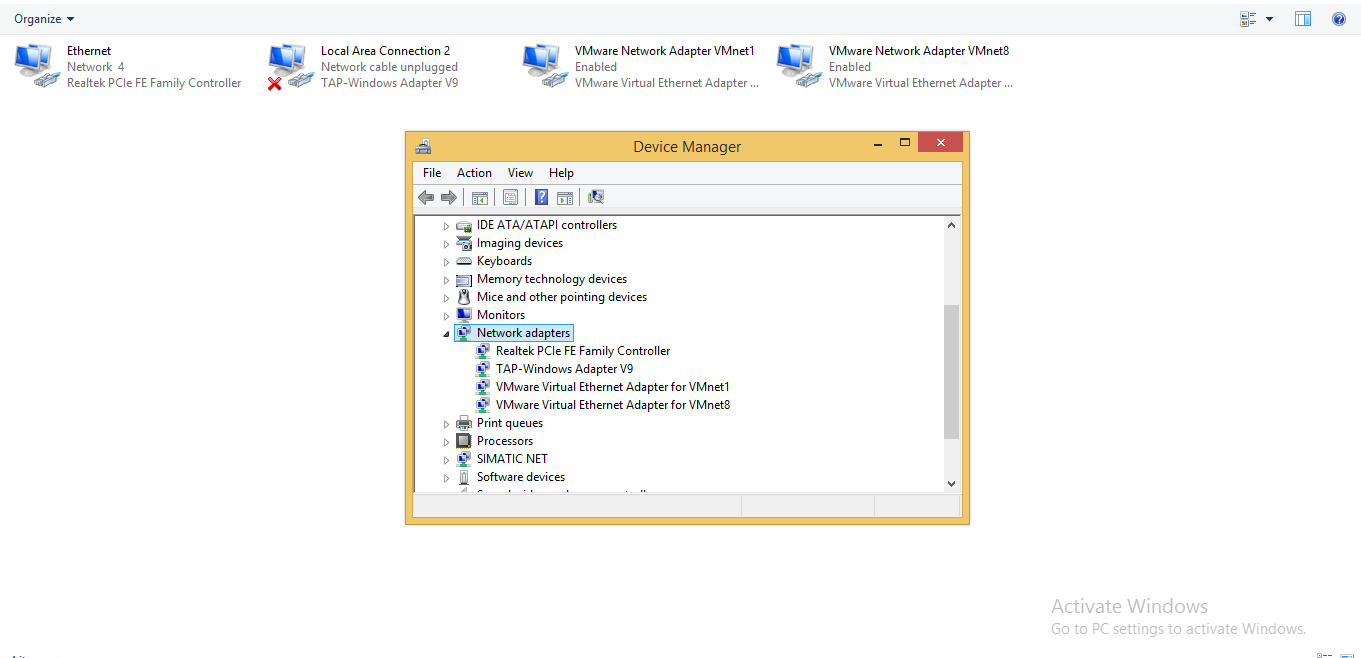Select TAP-Windows Adapter V9 in tree

(x=564, y=369)
